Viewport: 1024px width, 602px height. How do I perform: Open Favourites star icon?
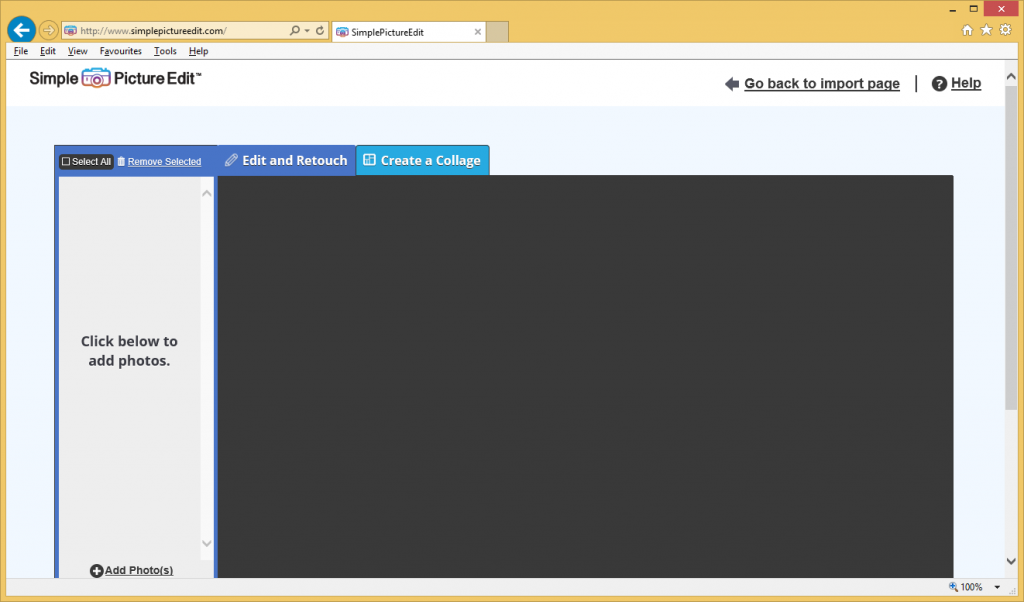click(x=986, y=29)
